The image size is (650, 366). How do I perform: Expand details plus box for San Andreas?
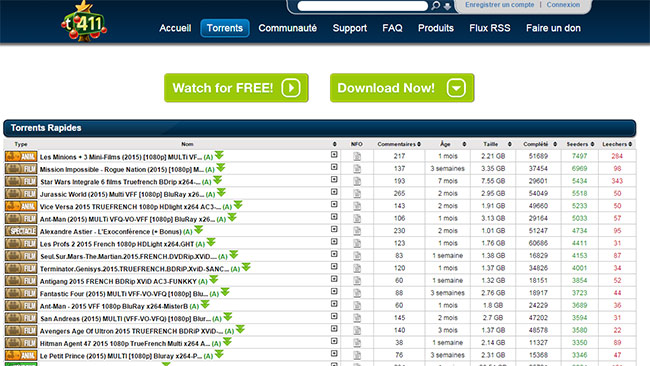(x=334, y=316)
